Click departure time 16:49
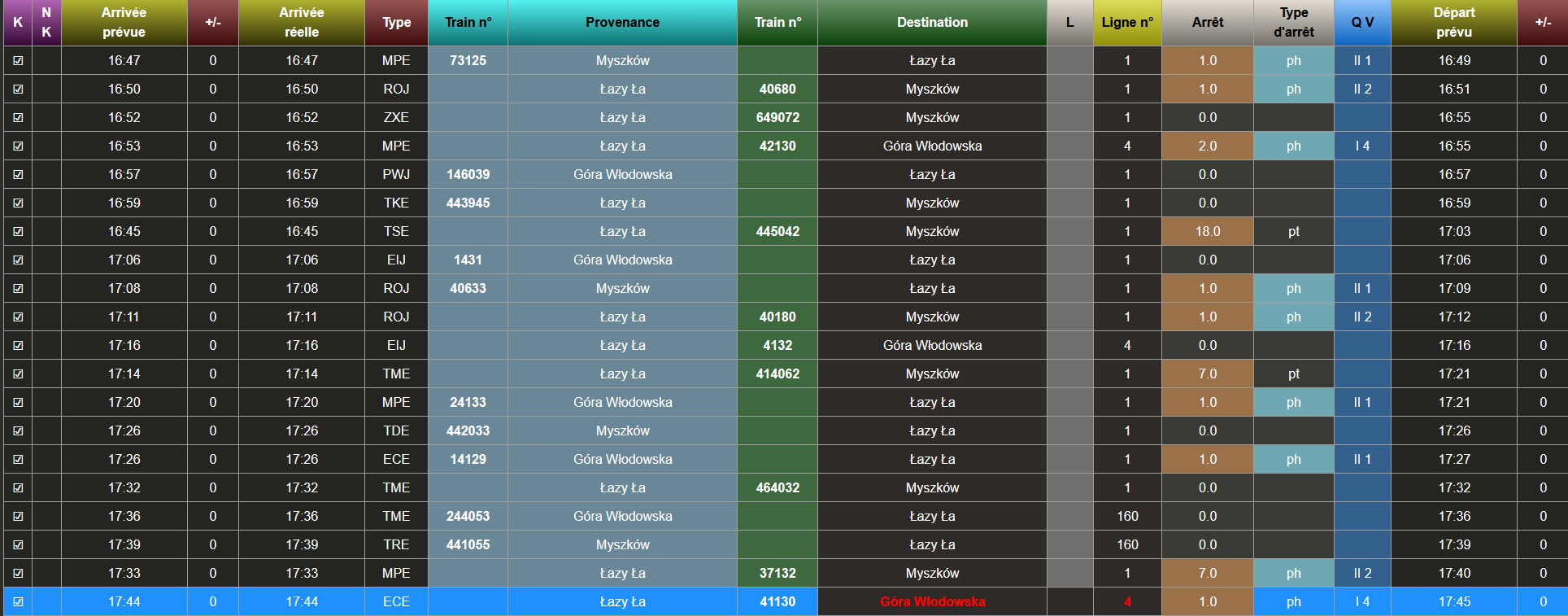This screenshot has height=616, width=1568. tap(1454, 61)
